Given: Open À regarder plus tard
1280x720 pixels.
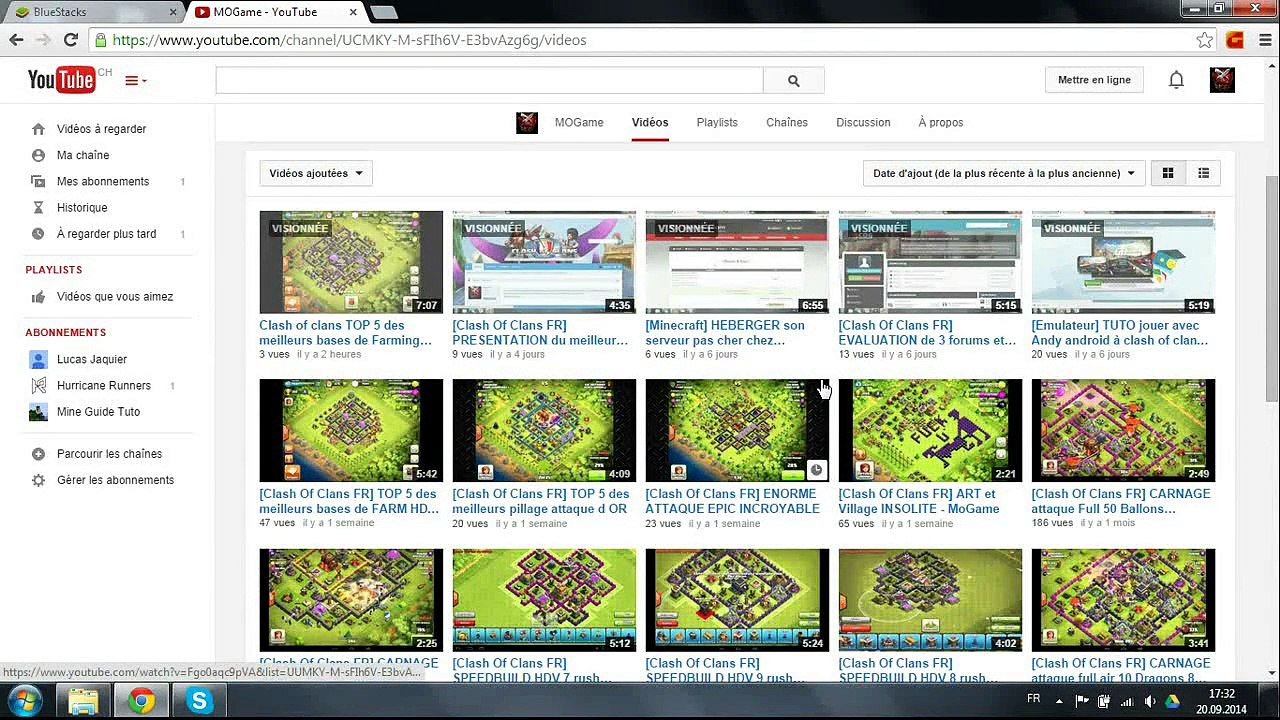Looking at the screenshot, I should [x=107, y=234].
